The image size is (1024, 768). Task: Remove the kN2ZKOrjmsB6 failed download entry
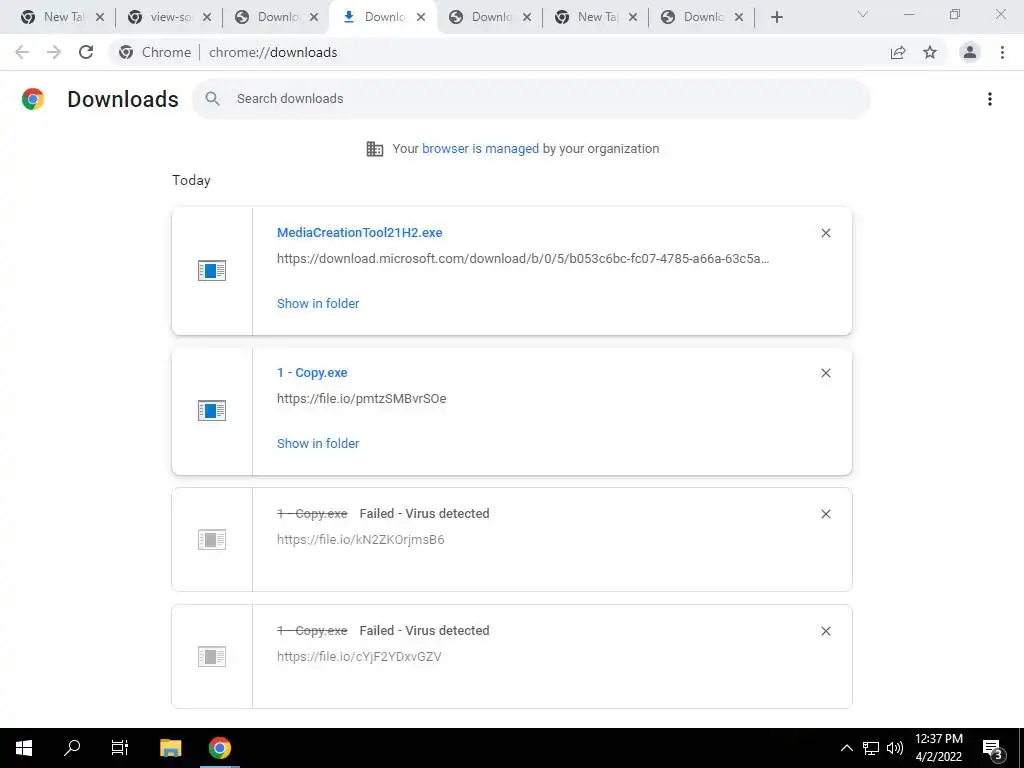coord(825,514)
